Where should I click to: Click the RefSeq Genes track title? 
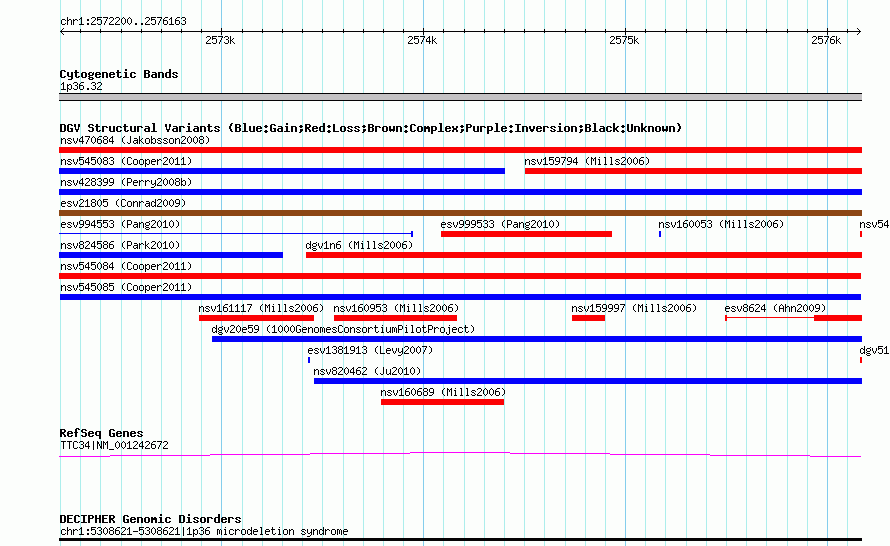tap(101, 433)
